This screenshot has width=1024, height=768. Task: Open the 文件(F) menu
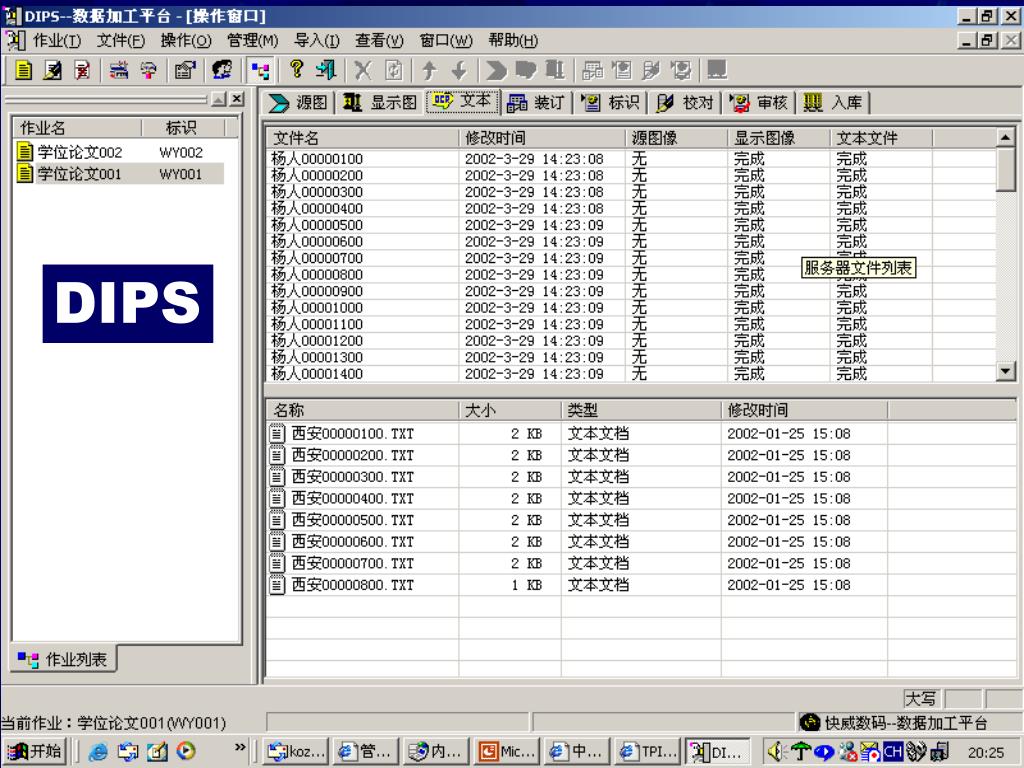tap(121, 40)
